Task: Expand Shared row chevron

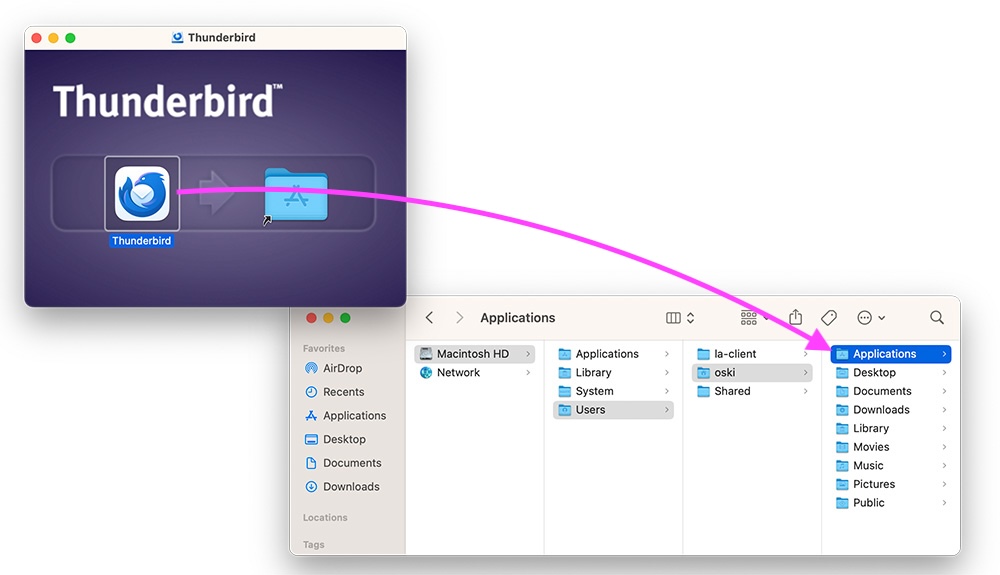Action: (805, 391)
